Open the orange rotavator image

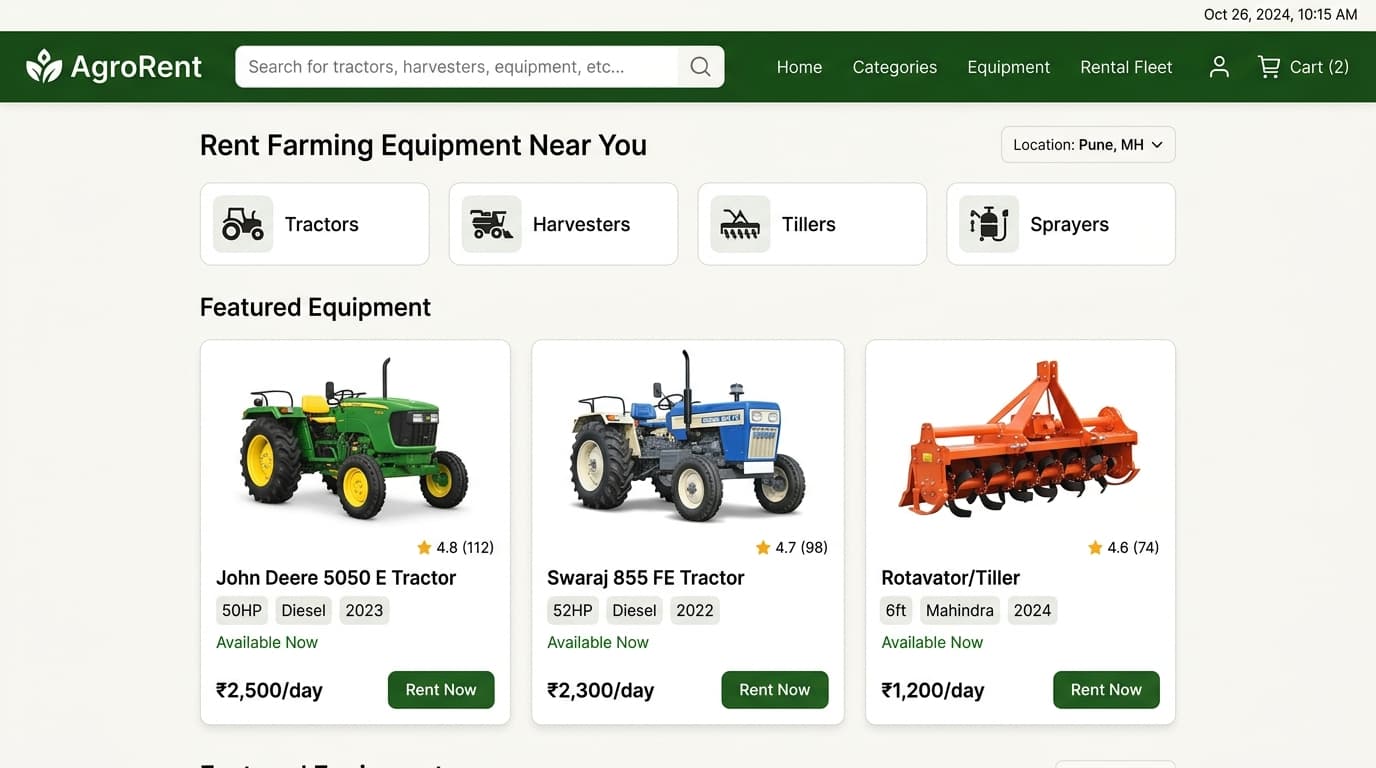pos(1019,438)
